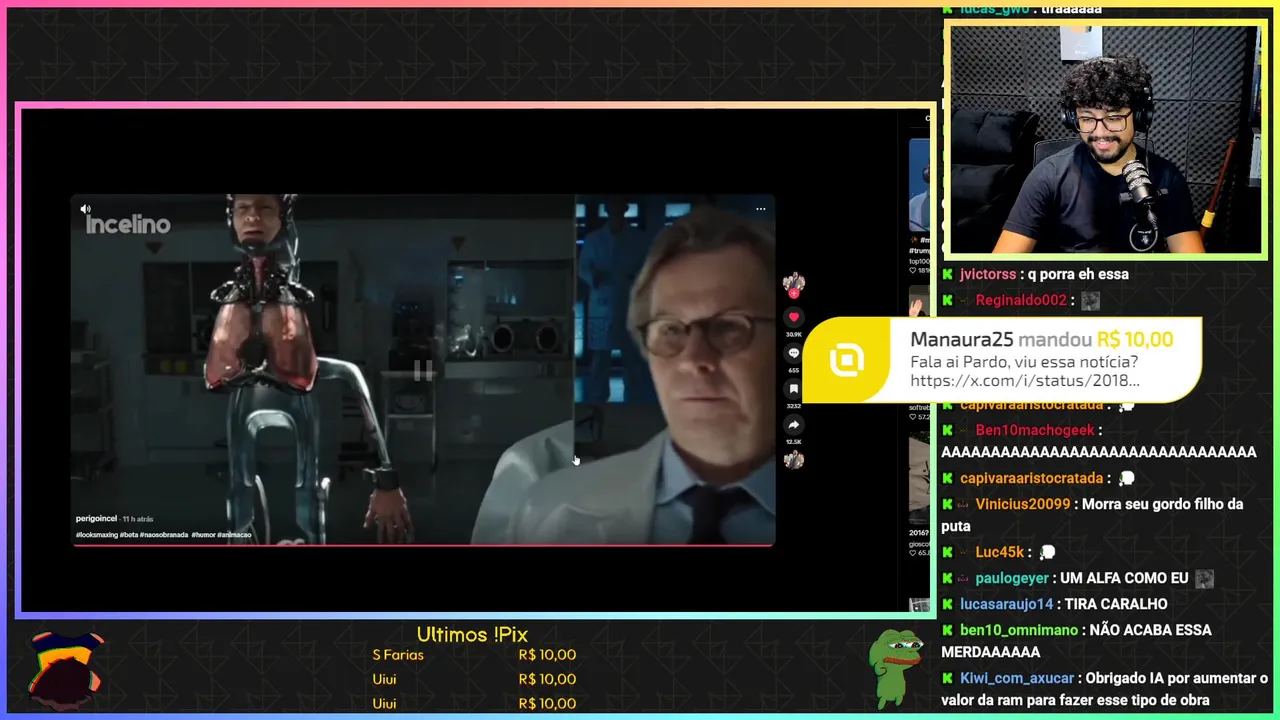The height and width of the screenshot is (720, 1280).
Task: Click the green Kick badge beside paulogeyer
Action: 947,578
